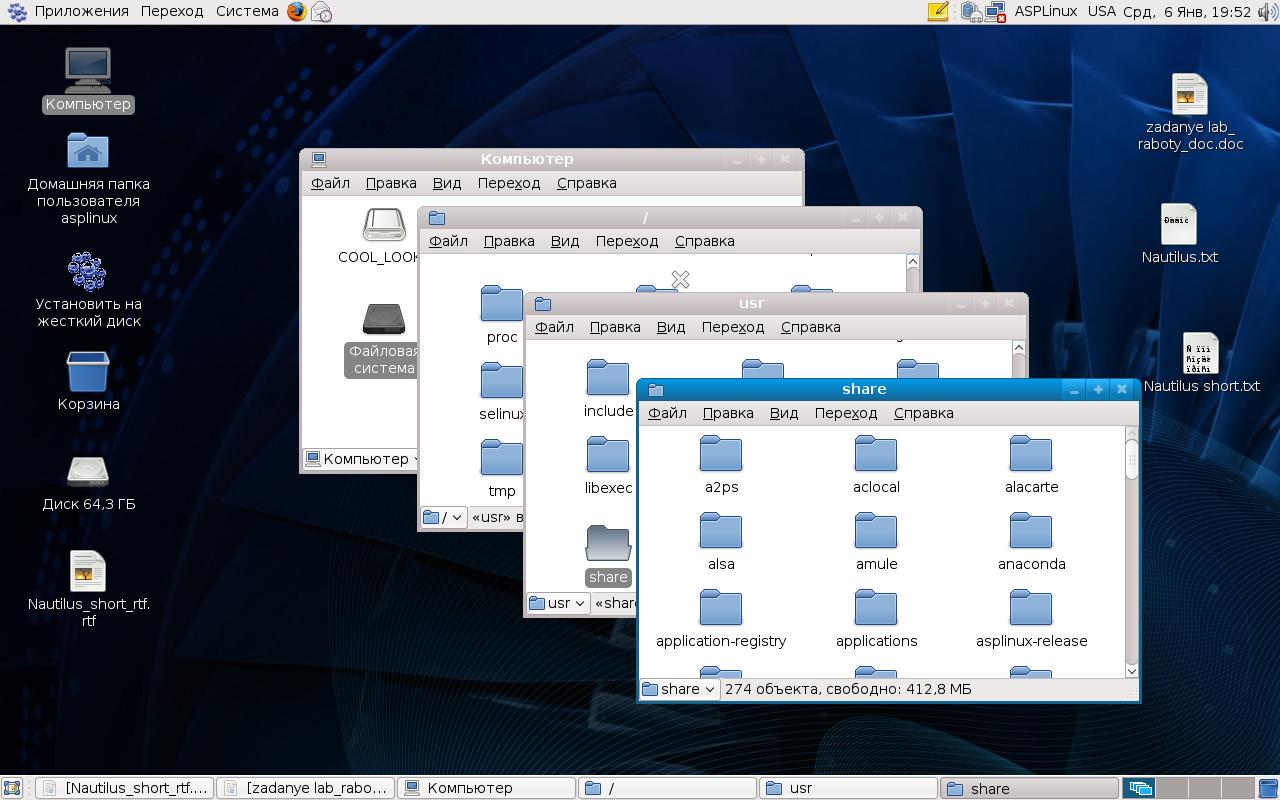Image resolution: width=1280 pixels, height=800 pixels.
Task: Open the Файл menu in share window
Action: coord(667,413)
